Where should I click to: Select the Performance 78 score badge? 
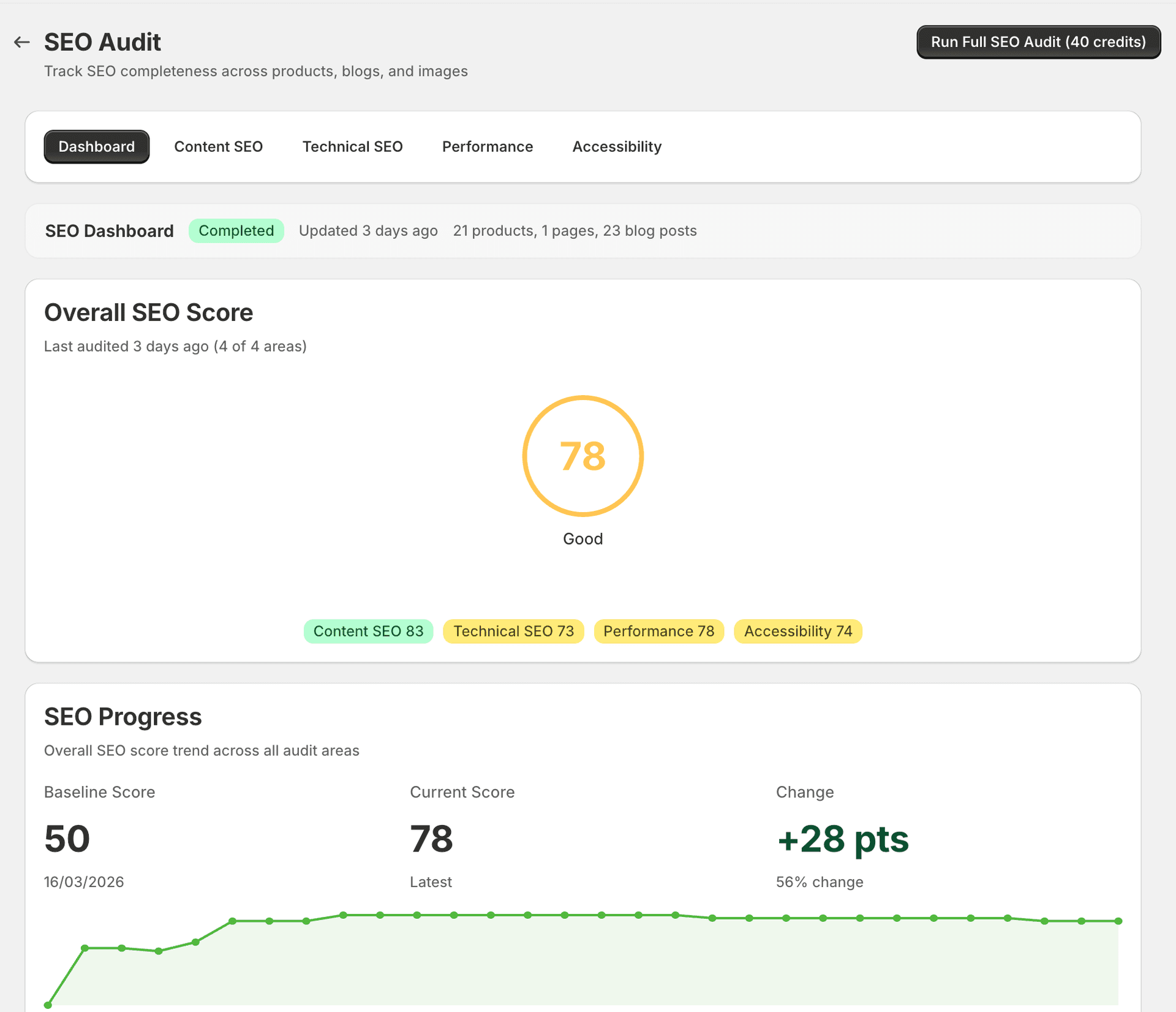(x=658, y=631)
